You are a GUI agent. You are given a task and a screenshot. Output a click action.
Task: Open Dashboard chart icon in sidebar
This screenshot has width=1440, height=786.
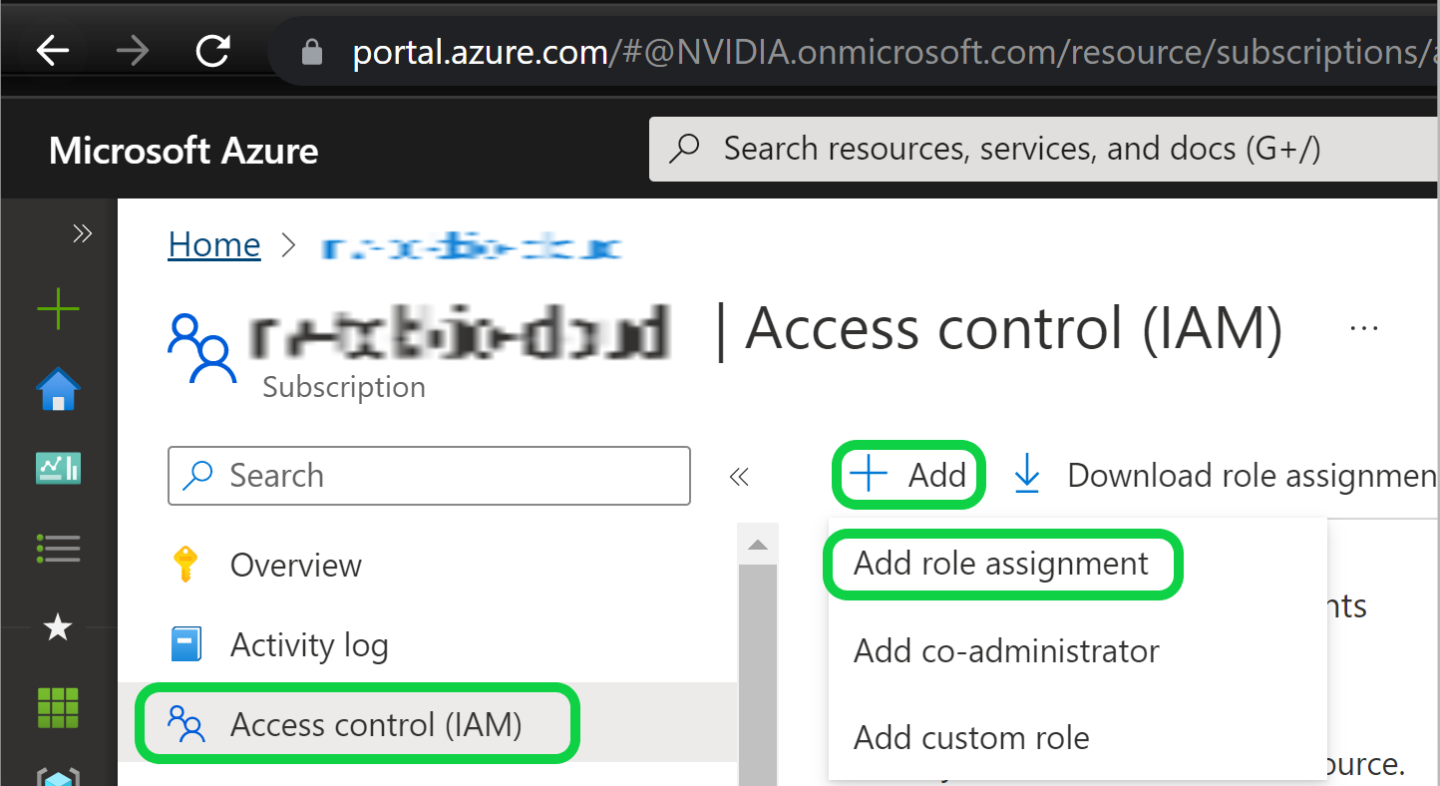click(58, 468)
